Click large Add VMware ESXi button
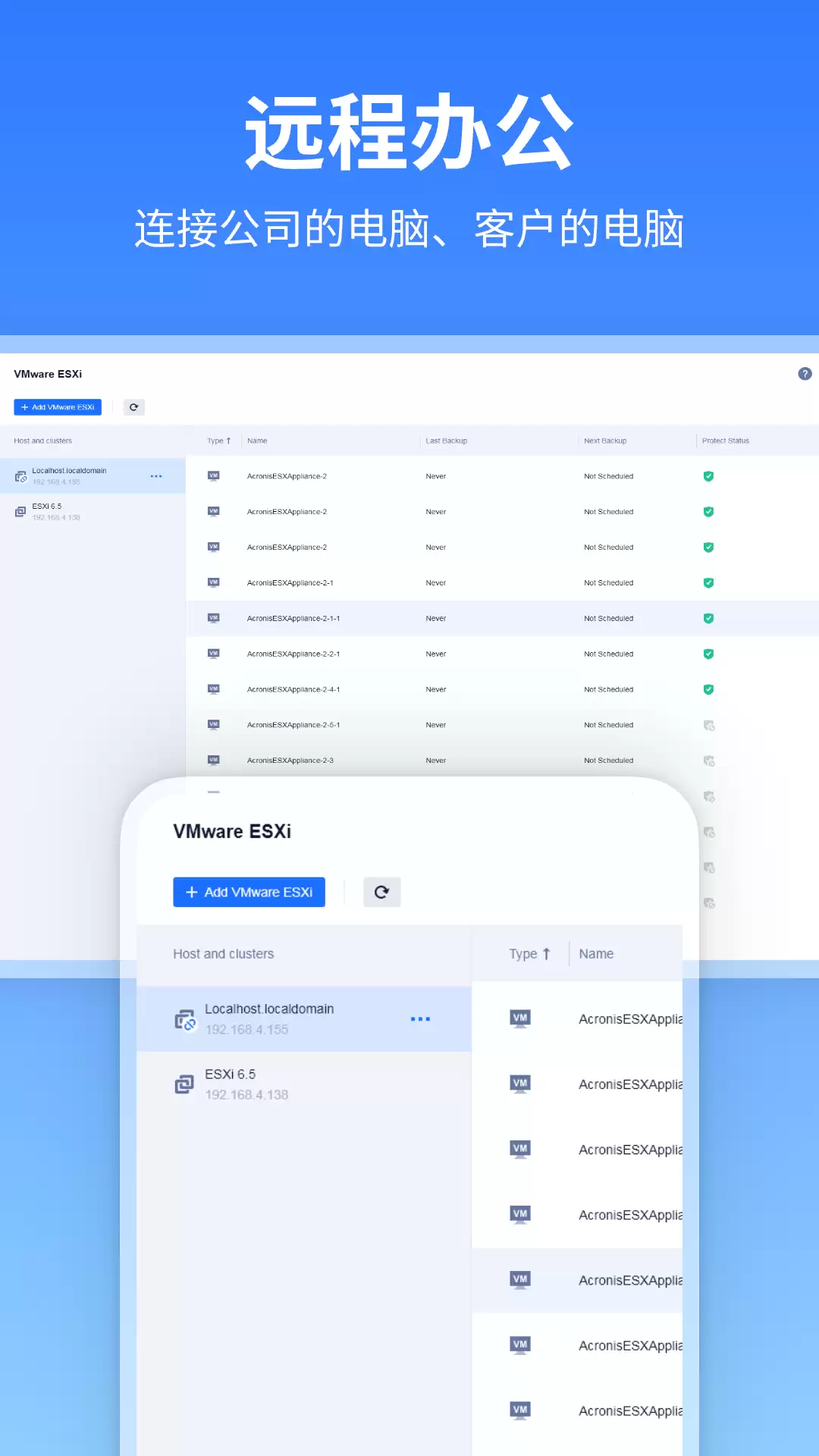819x1456 pixels. point(249,892)
